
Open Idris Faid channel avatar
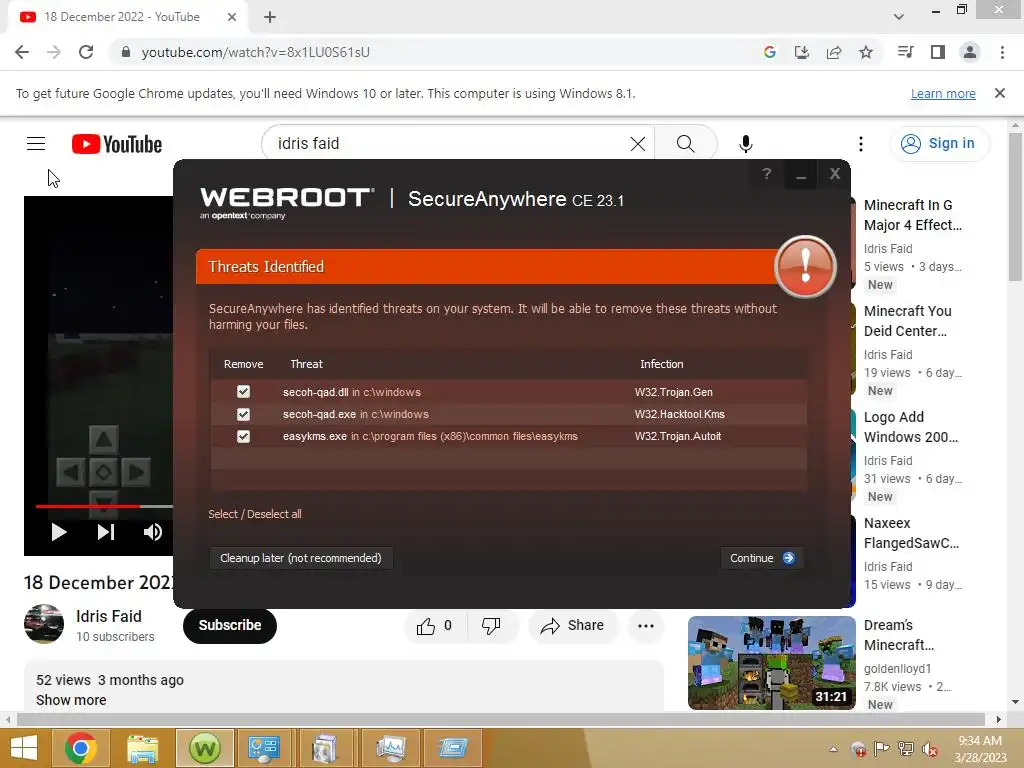[x=44, y=624]
